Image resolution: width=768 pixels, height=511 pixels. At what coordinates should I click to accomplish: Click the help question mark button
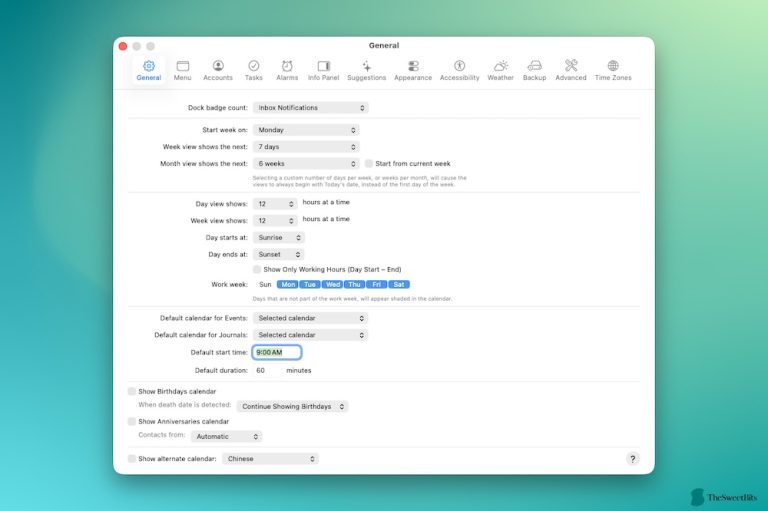632,459
